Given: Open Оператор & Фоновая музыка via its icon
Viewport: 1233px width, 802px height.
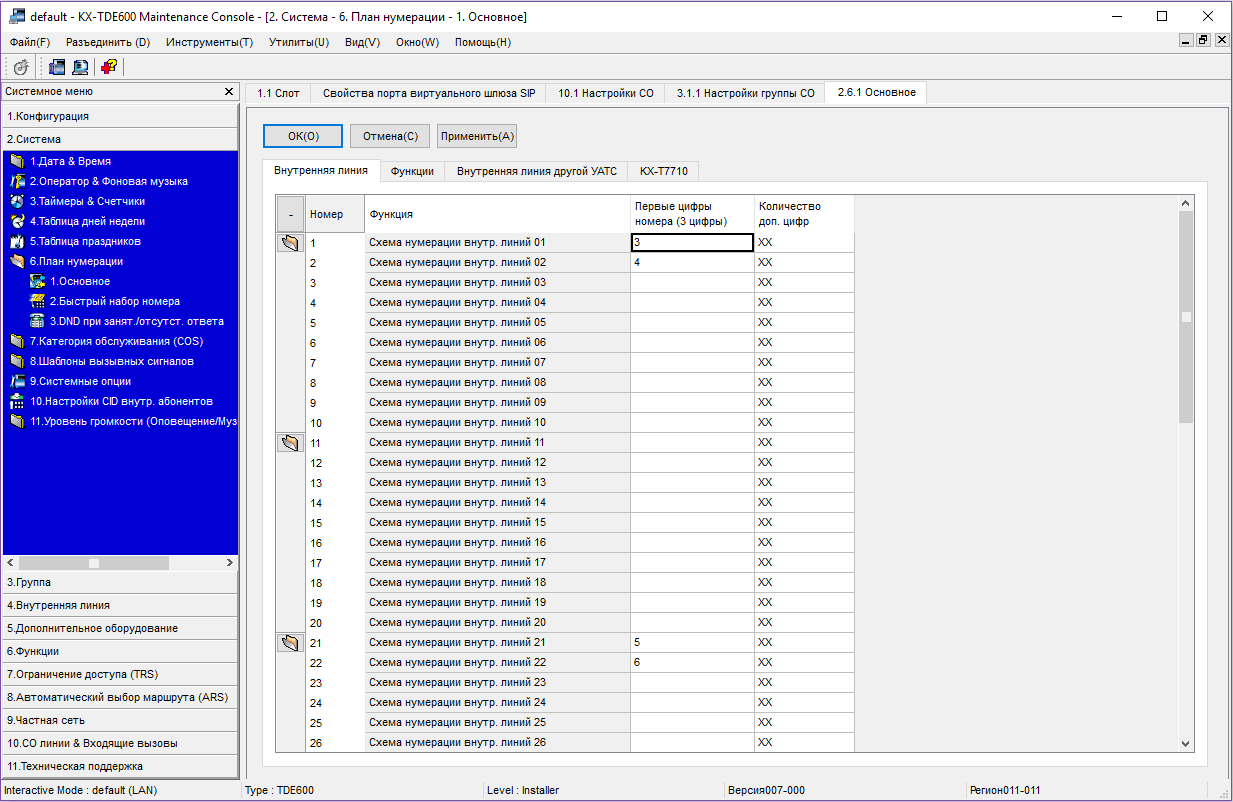Looking at the screenshot, I should click(16, 181).
